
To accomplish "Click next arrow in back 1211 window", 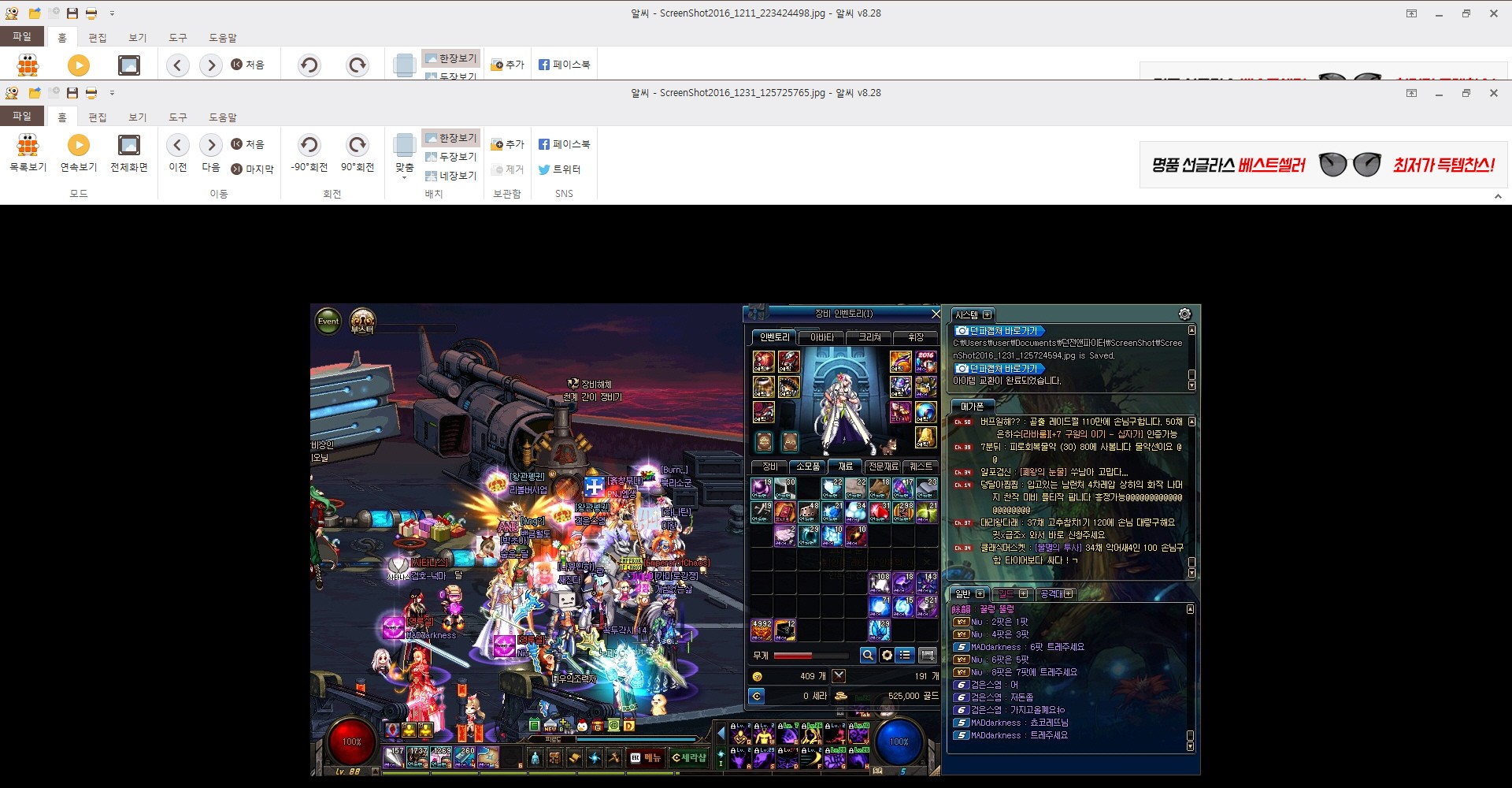I will [210, 65].
